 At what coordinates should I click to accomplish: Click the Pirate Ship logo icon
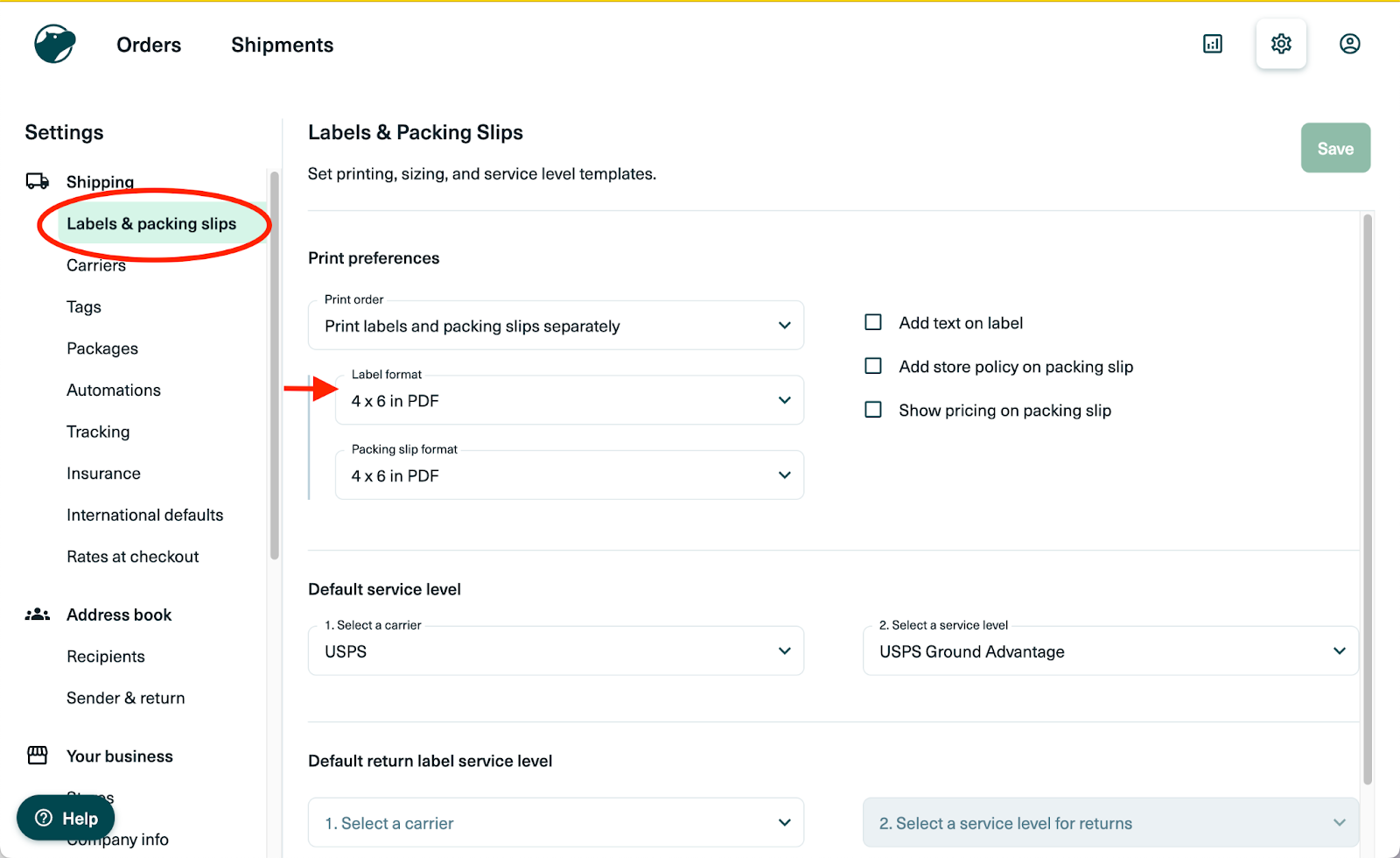pyautogui.click(x=55, y=44)
